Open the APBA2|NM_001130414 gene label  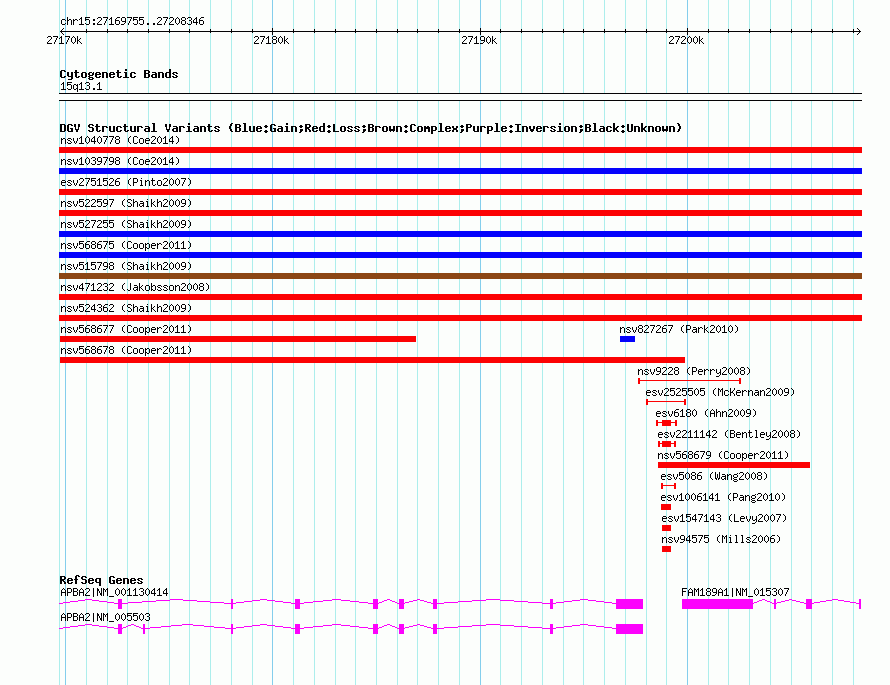(x=114, y=592)
